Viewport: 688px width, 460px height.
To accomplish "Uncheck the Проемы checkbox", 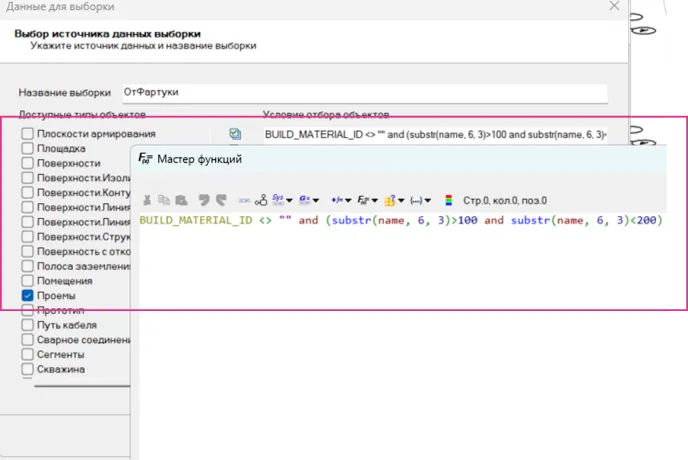I will click(27, 296).
